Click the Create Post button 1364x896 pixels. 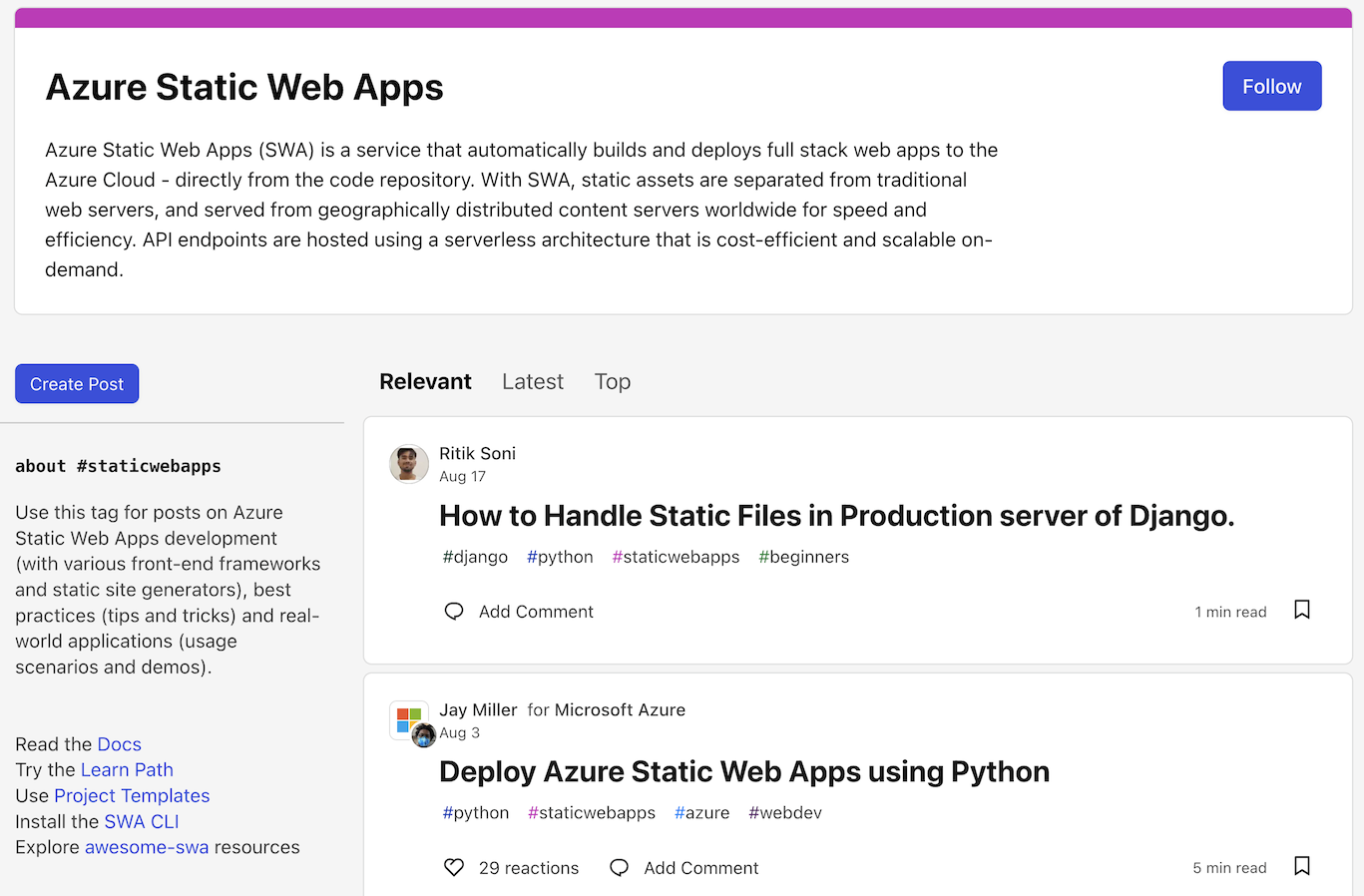(77, 384)
